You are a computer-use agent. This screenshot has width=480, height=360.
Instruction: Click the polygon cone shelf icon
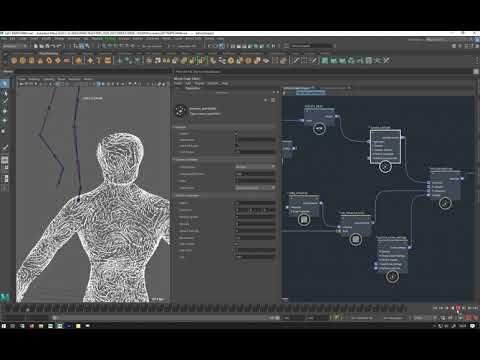[40, 60]
